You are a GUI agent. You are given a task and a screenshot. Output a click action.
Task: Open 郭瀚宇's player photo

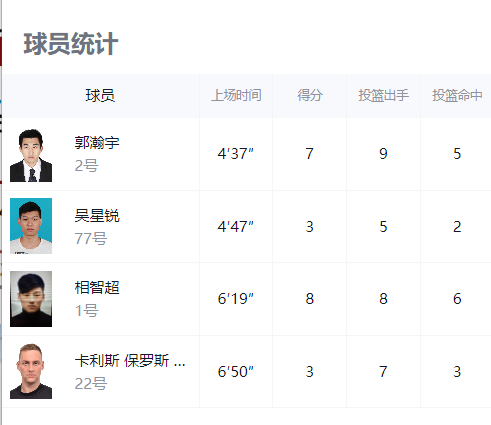[x=31, y=154]
